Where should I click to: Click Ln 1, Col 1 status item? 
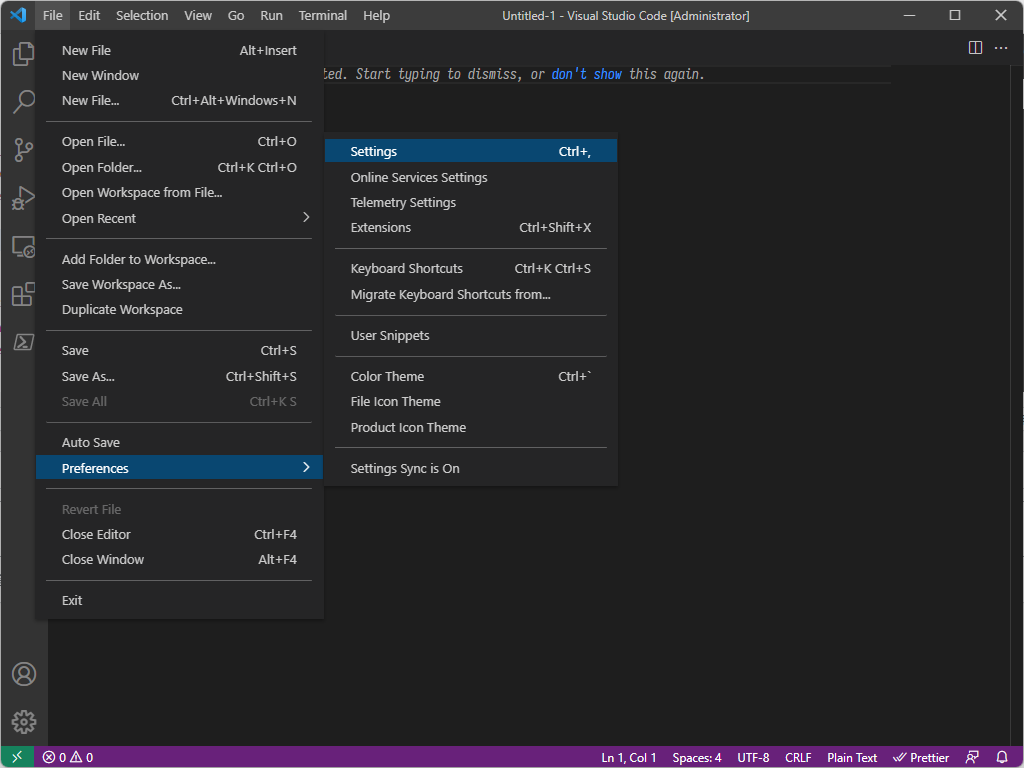pyautogui.click(x=628, y=758)
